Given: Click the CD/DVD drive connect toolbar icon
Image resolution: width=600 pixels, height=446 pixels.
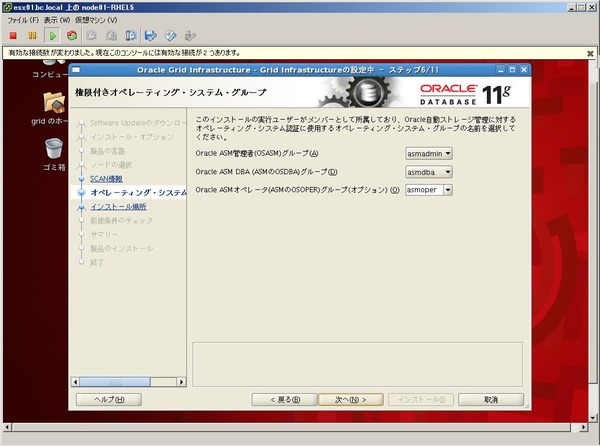Looking at the screenshot, I should pos(170,36).
